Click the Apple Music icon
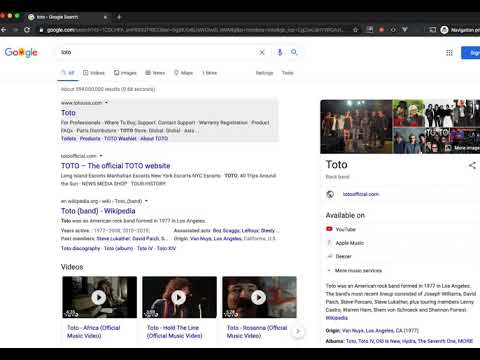Screen dimensions: 480x360 [329, 243]
